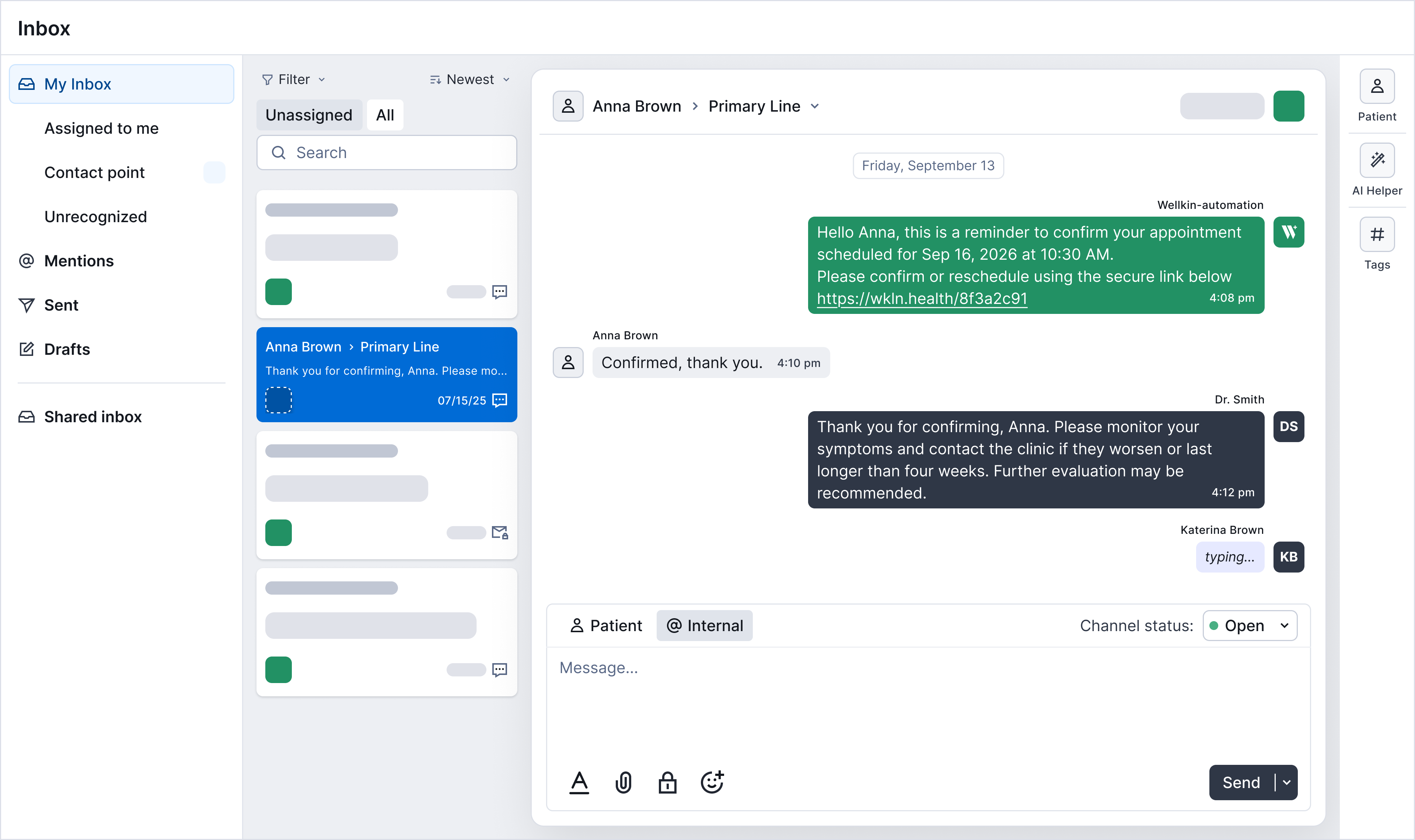Click the lock icon in the composer
1415x840 pixels.
click(x=668, y=783)
